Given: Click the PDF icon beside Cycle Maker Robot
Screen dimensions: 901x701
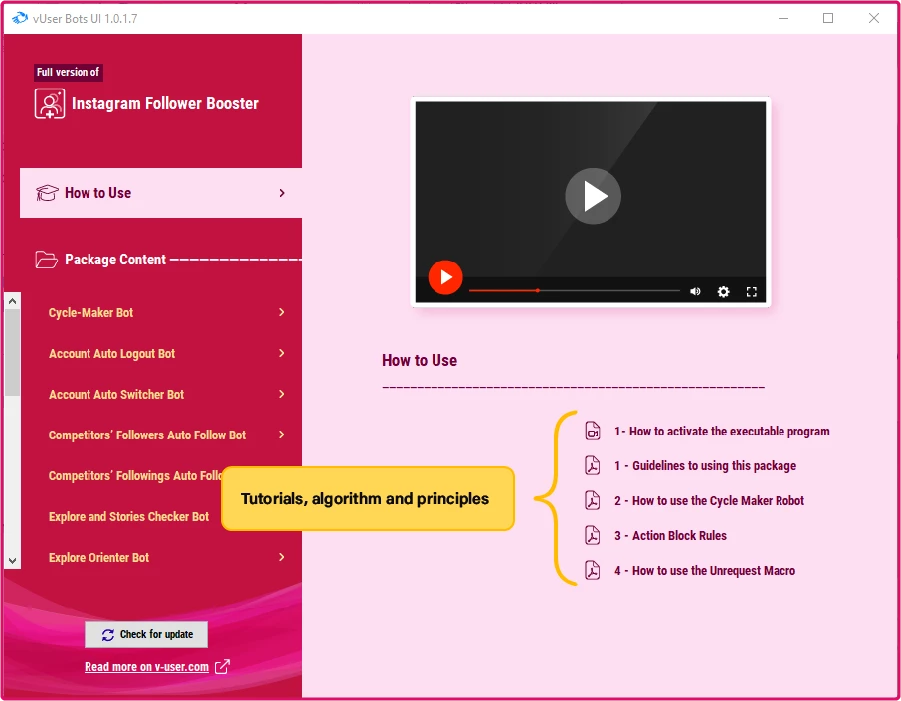Looking at the screenshot, I should coord(592,500).
